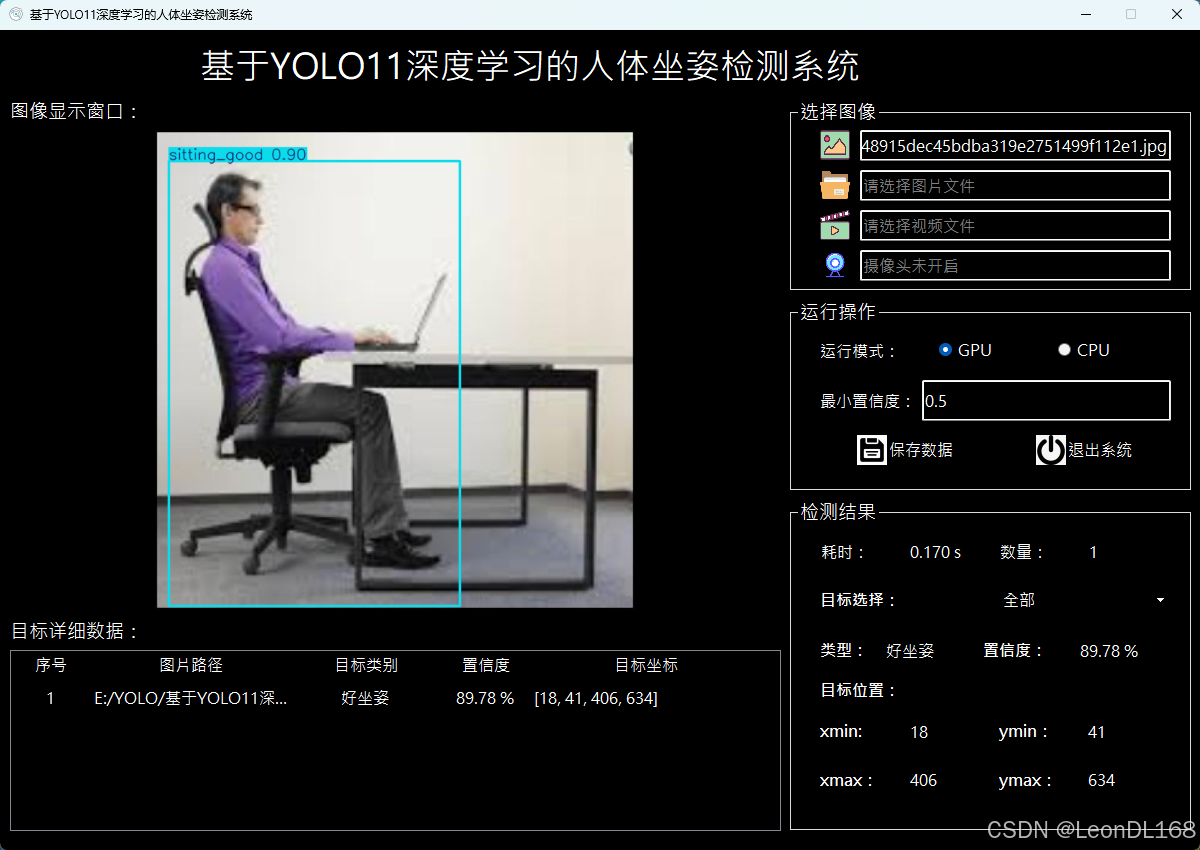Click the ymax value 634
This screenshot has width=1200, height=850.
point(1101,780)
